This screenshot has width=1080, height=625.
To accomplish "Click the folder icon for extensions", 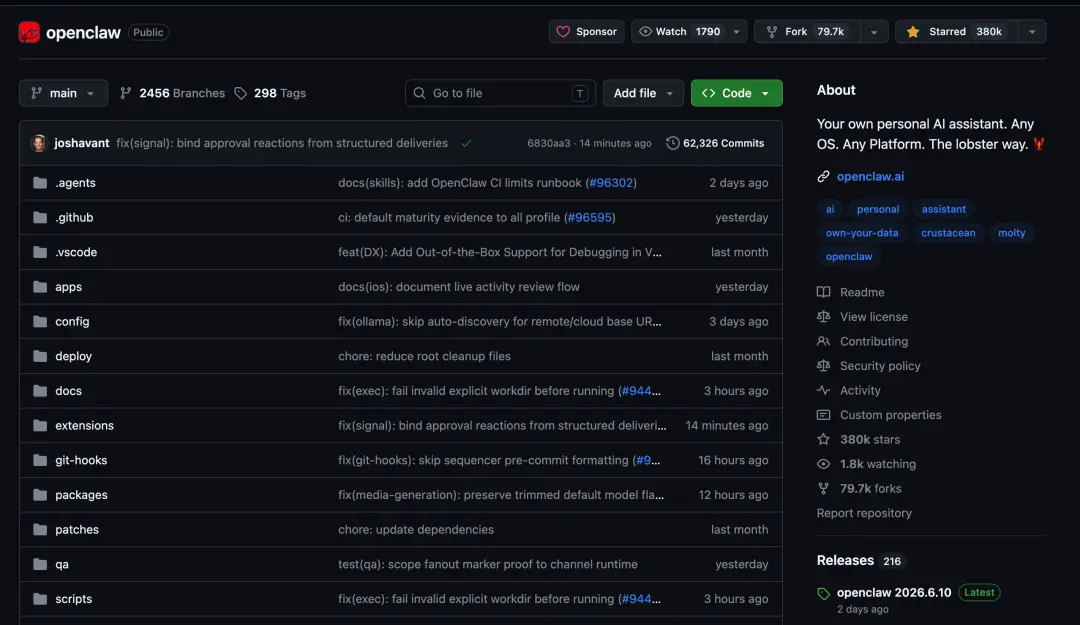I will [x=40, y=425].
